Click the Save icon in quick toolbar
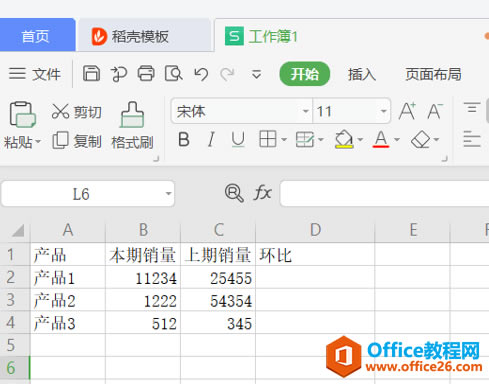The image size is (489, 384). pyautogui.click(x=91, y=74)
